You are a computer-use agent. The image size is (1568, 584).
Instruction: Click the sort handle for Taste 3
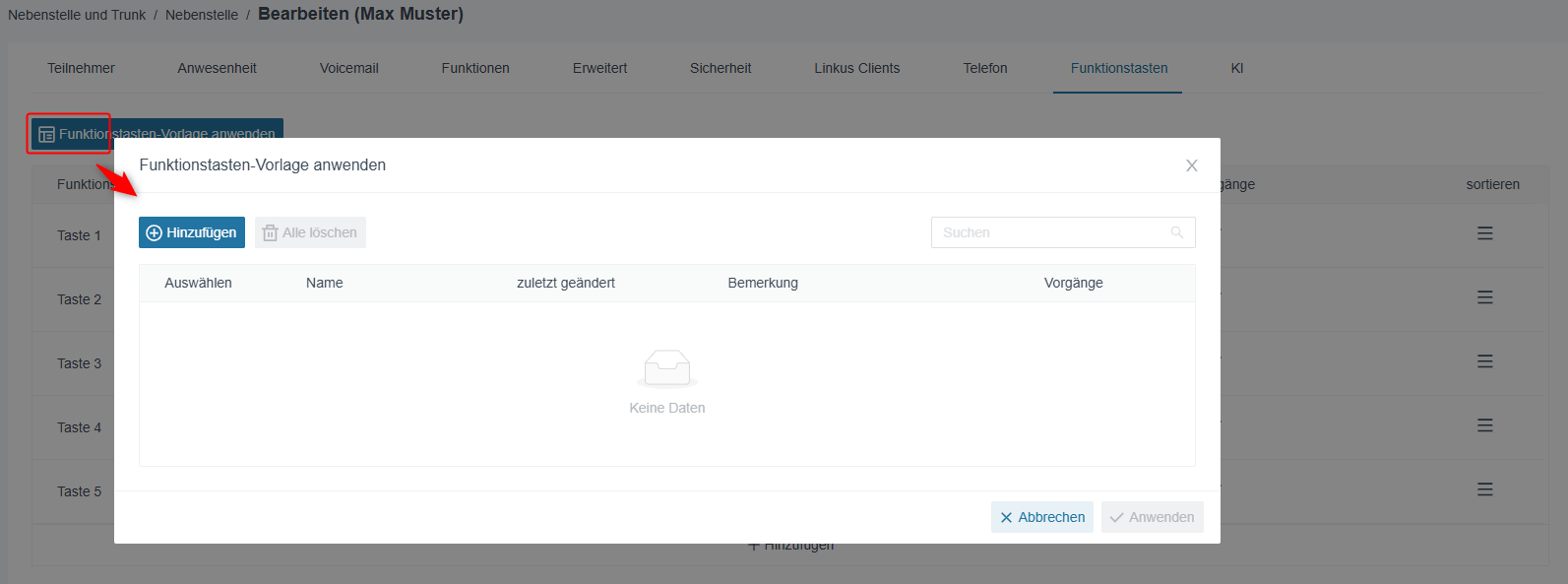[x=1485, y=361]
